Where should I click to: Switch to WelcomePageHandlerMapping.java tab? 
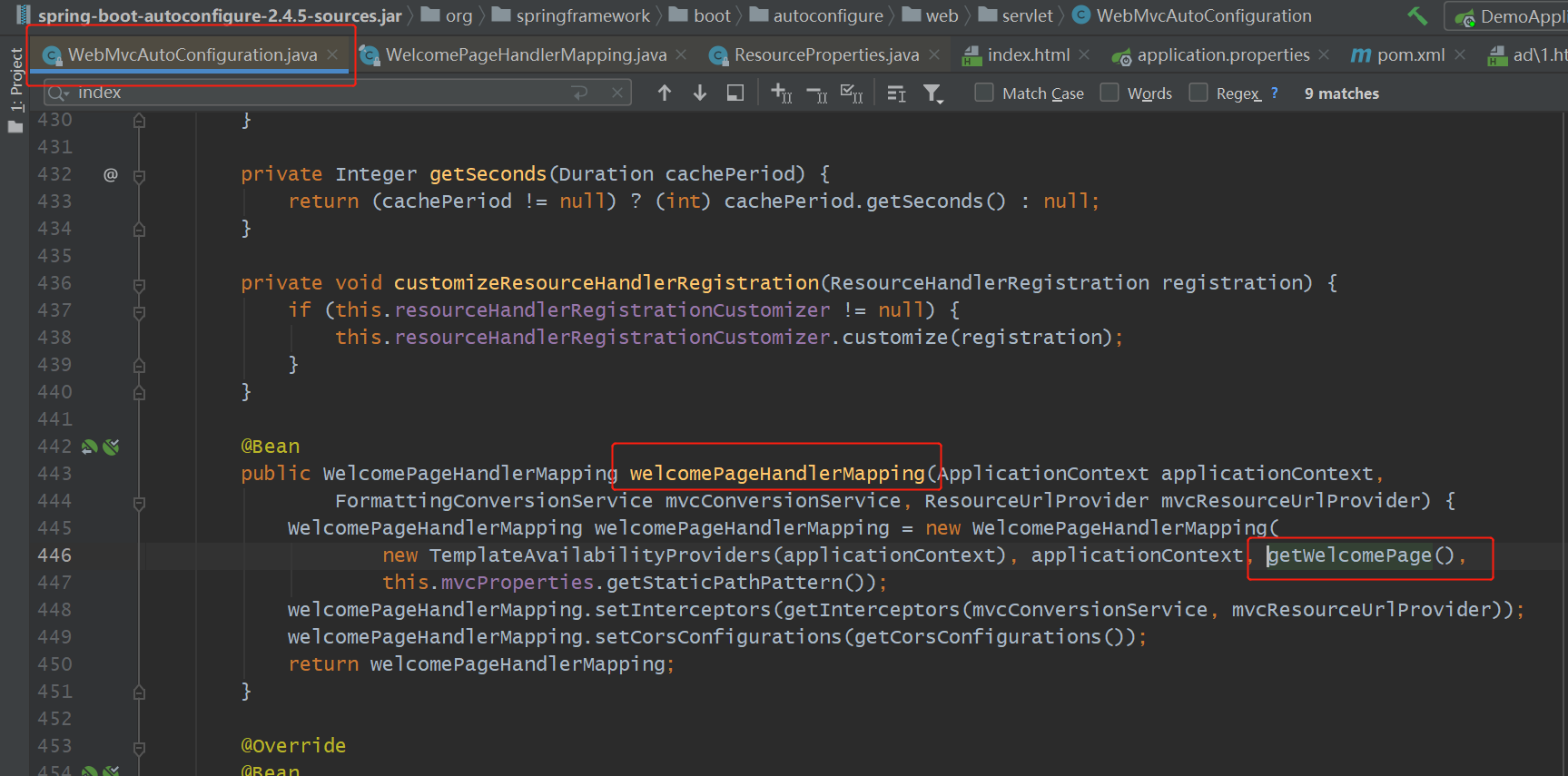526,54
